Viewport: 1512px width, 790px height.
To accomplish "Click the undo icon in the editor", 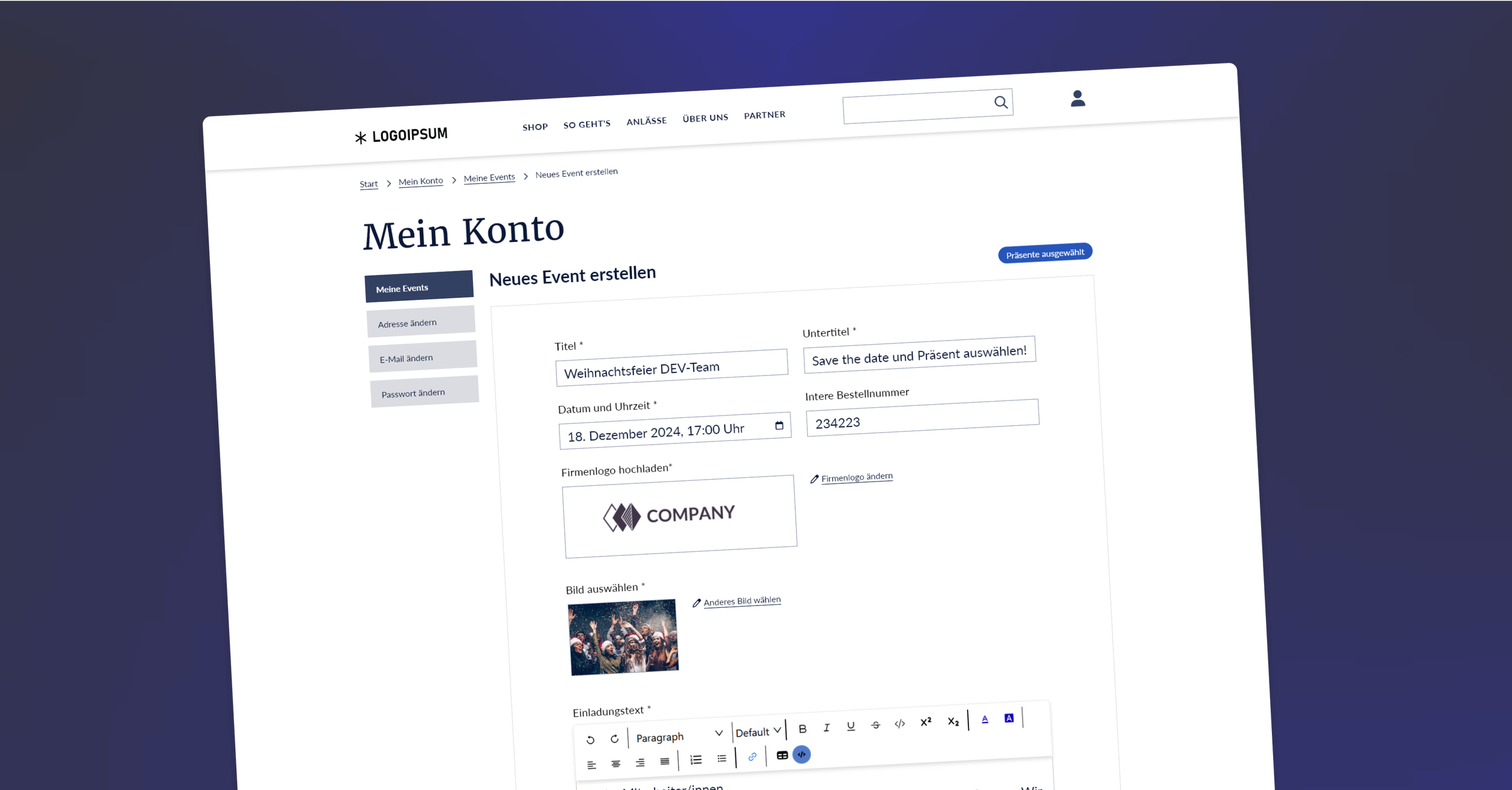I will (590, 740).
